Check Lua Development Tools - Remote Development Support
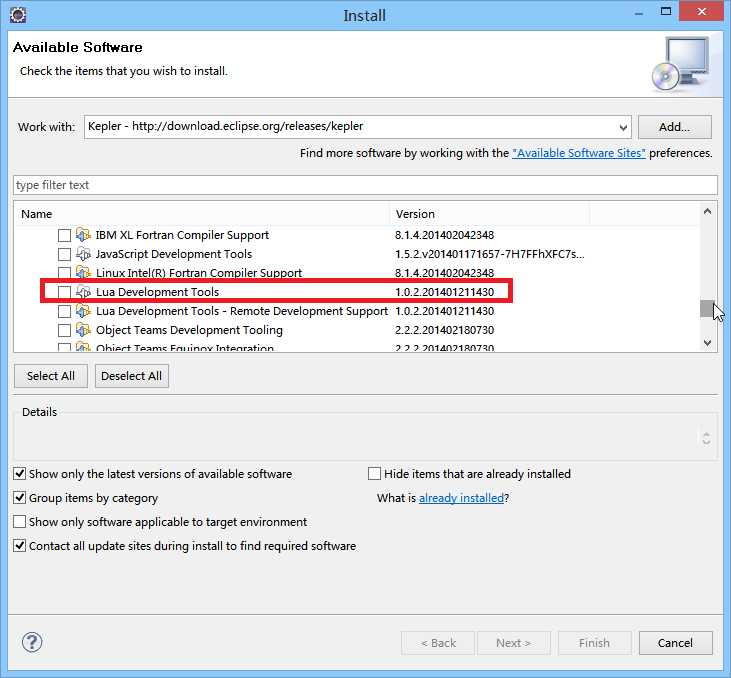 64,311
